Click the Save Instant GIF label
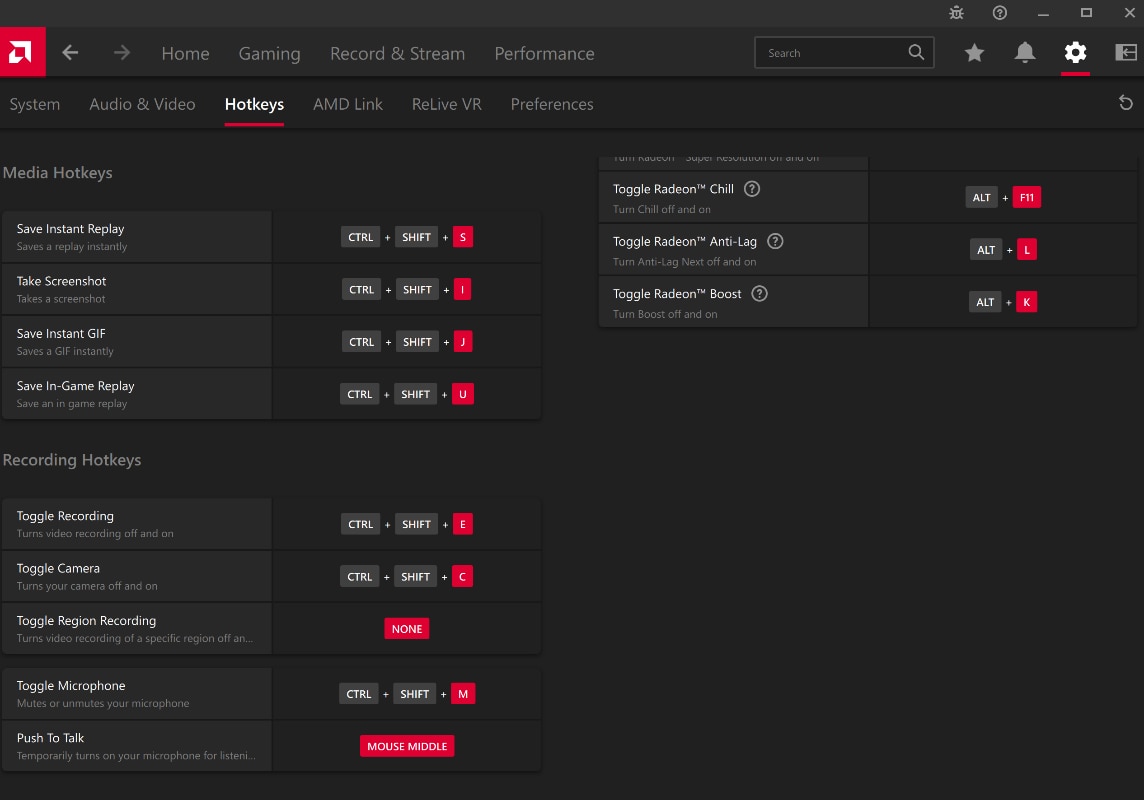The width and height of the screenshot is (1144, 800). click(x=61, y=334)
